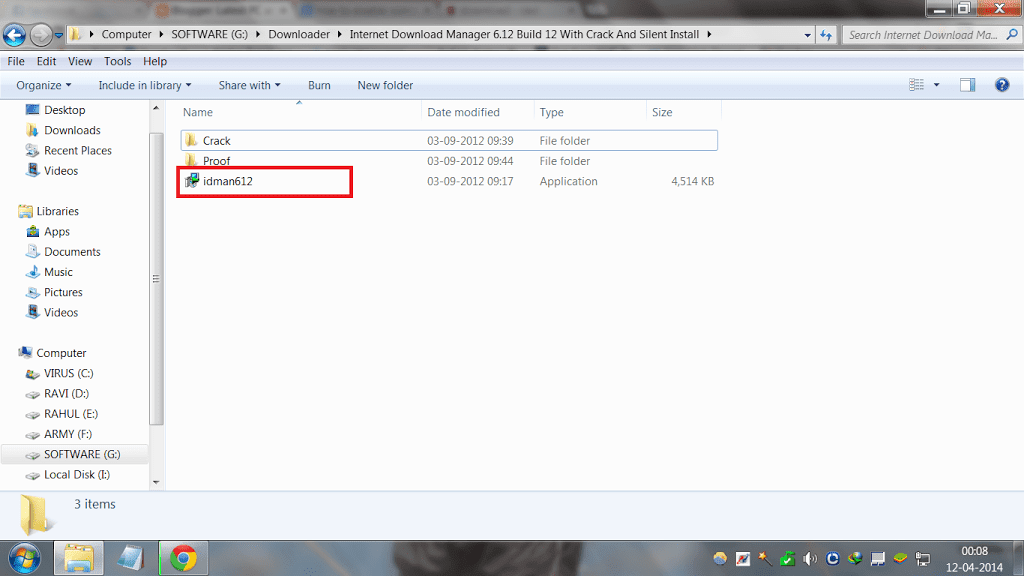Open Downloads in the navigation pane

(x=72, y=130)
